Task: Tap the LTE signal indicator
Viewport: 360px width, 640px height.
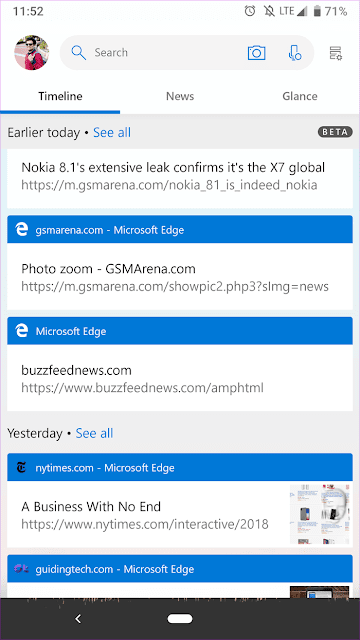Action: [293, 11]
